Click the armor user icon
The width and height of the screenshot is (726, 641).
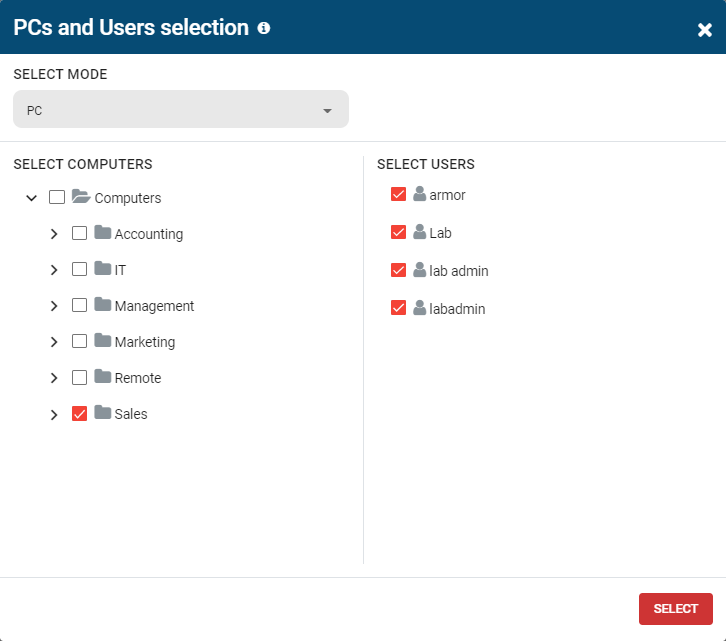click(x=419, y=194)
